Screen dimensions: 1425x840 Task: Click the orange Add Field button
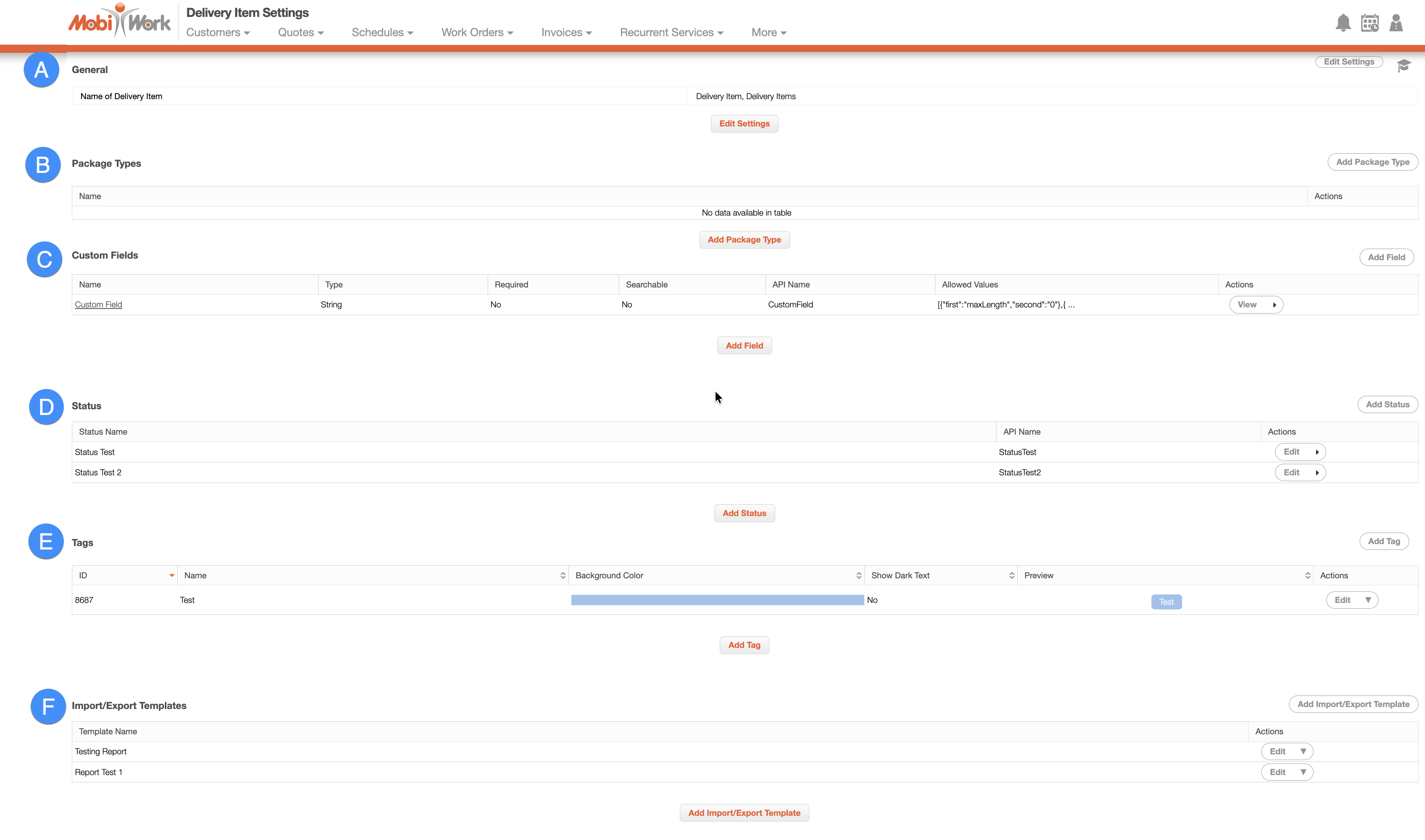[744, 345]
